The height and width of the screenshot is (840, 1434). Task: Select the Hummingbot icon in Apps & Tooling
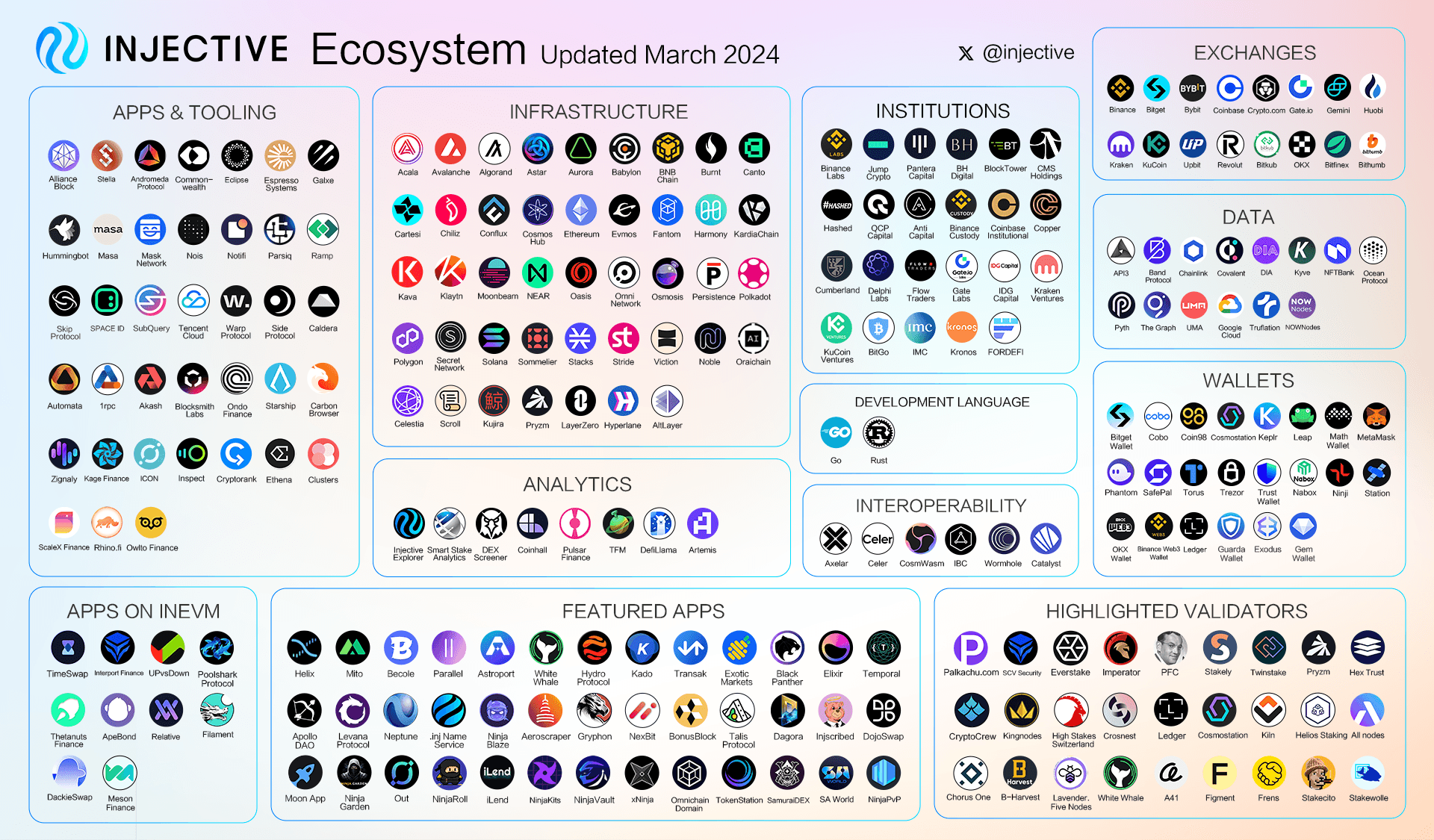(x=64, y=230)
